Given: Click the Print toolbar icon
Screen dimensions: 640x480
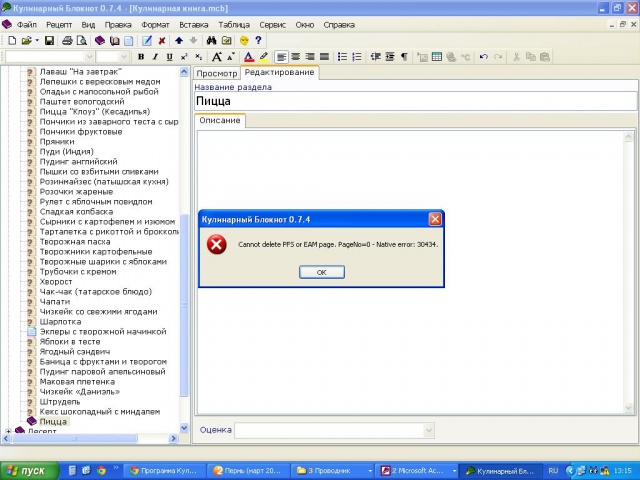Looking at the screenshot, I should tap(67, 40).
